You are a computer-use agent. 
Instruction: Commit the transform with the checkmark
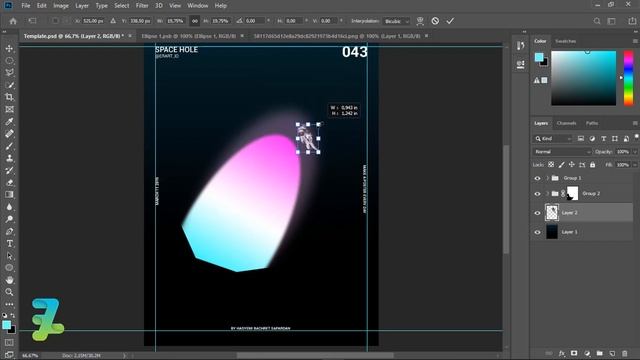pos(450,21)
